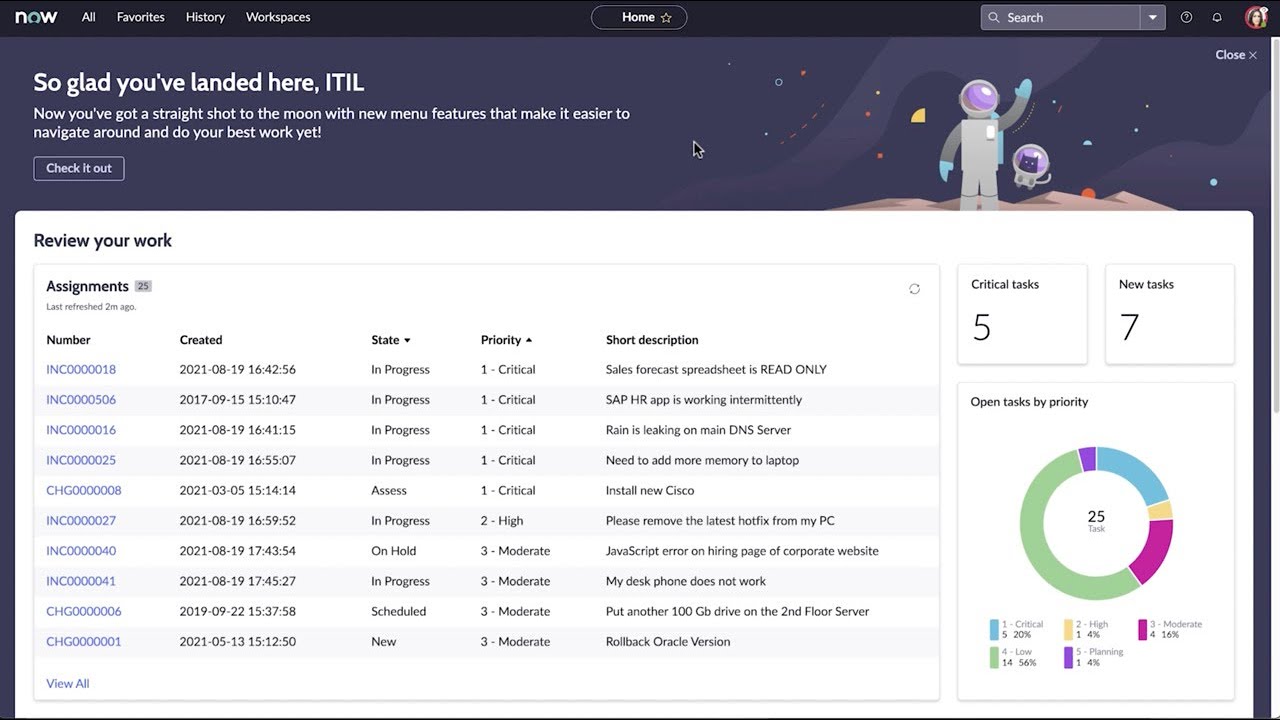
Task: Open the State column sort arrow
Action: point(407,341)
